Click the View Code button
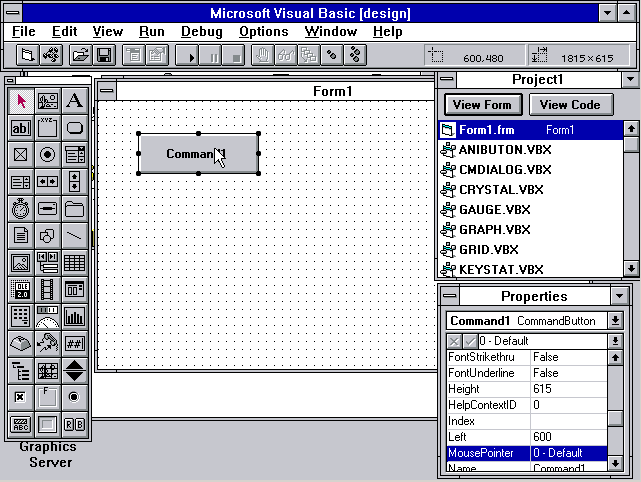The height and width of the screenshot is (482, 641). coord(570,105)
